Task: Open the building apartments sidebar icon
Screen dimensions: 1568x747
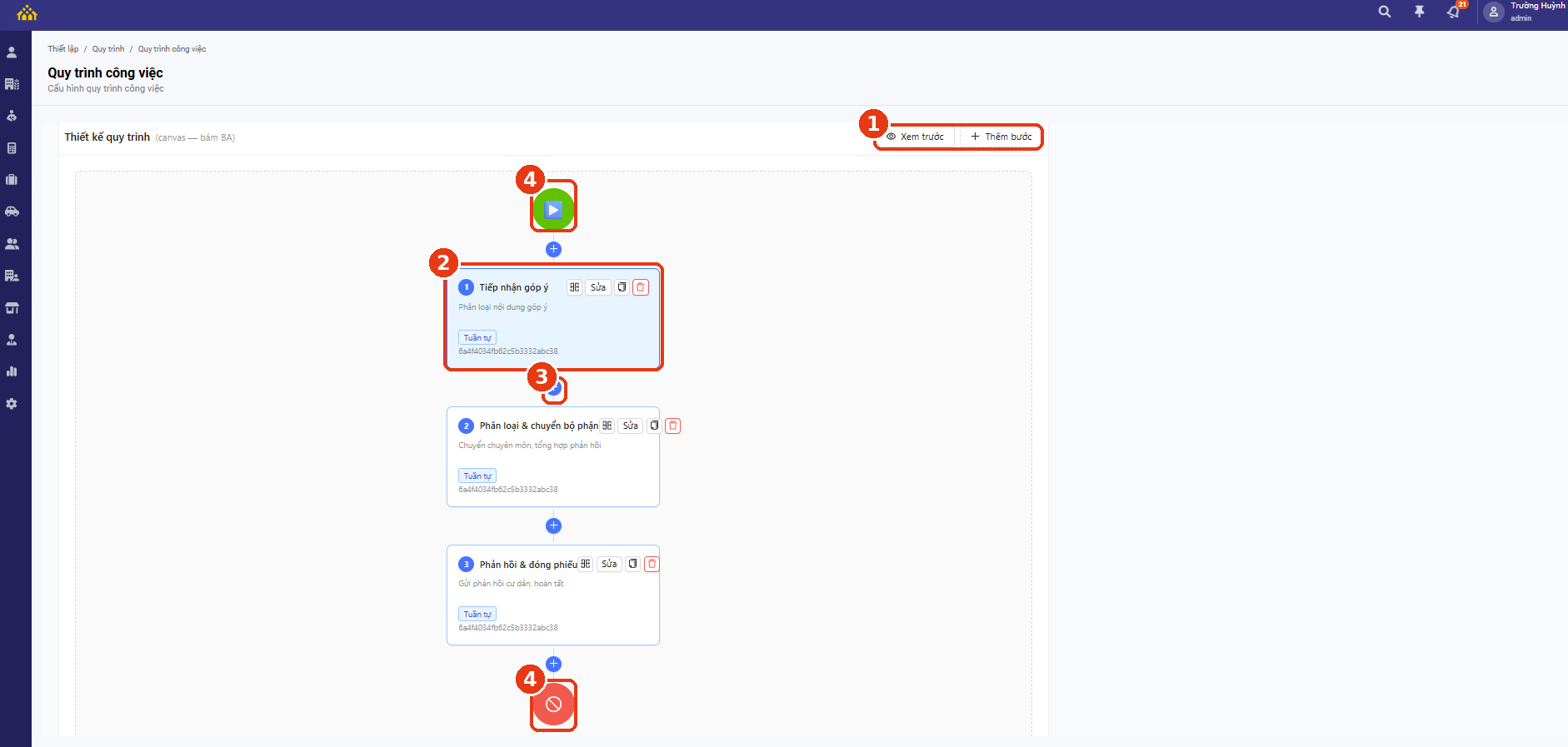Action: click(x=12, y=84)
